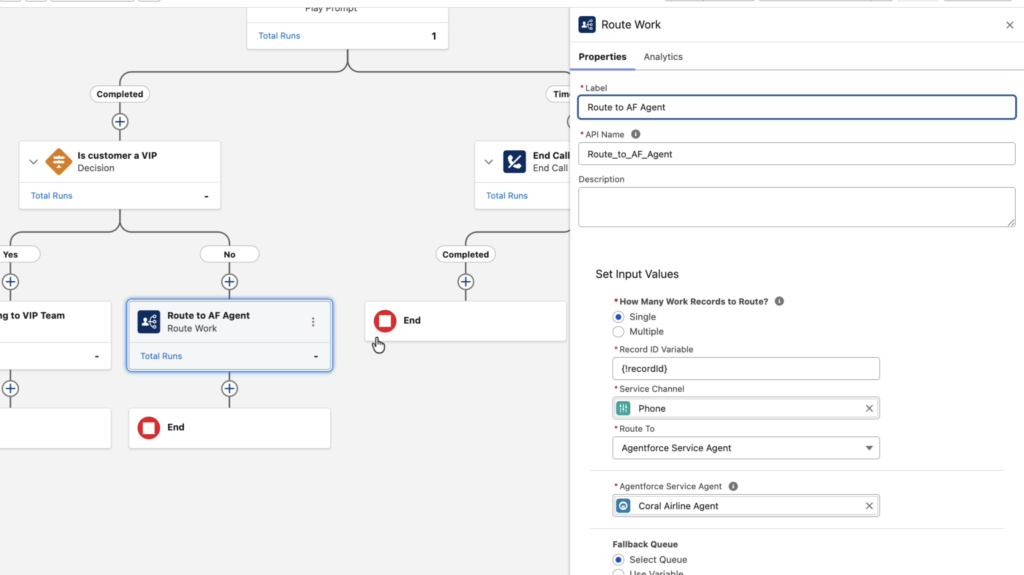The image size is (1024, 575).
Task: Switch to the Properties tab
Action: click(x=602, y=57)
